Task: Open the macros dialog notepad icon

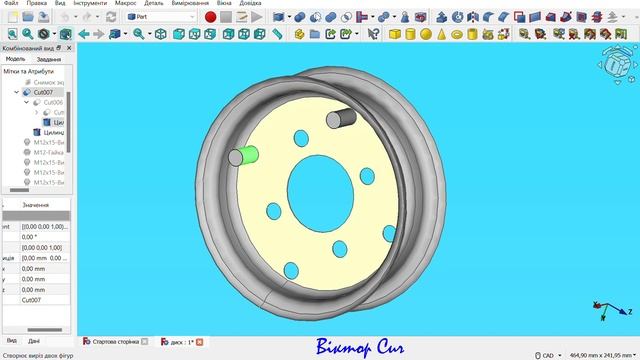Action: click(242, 17)
